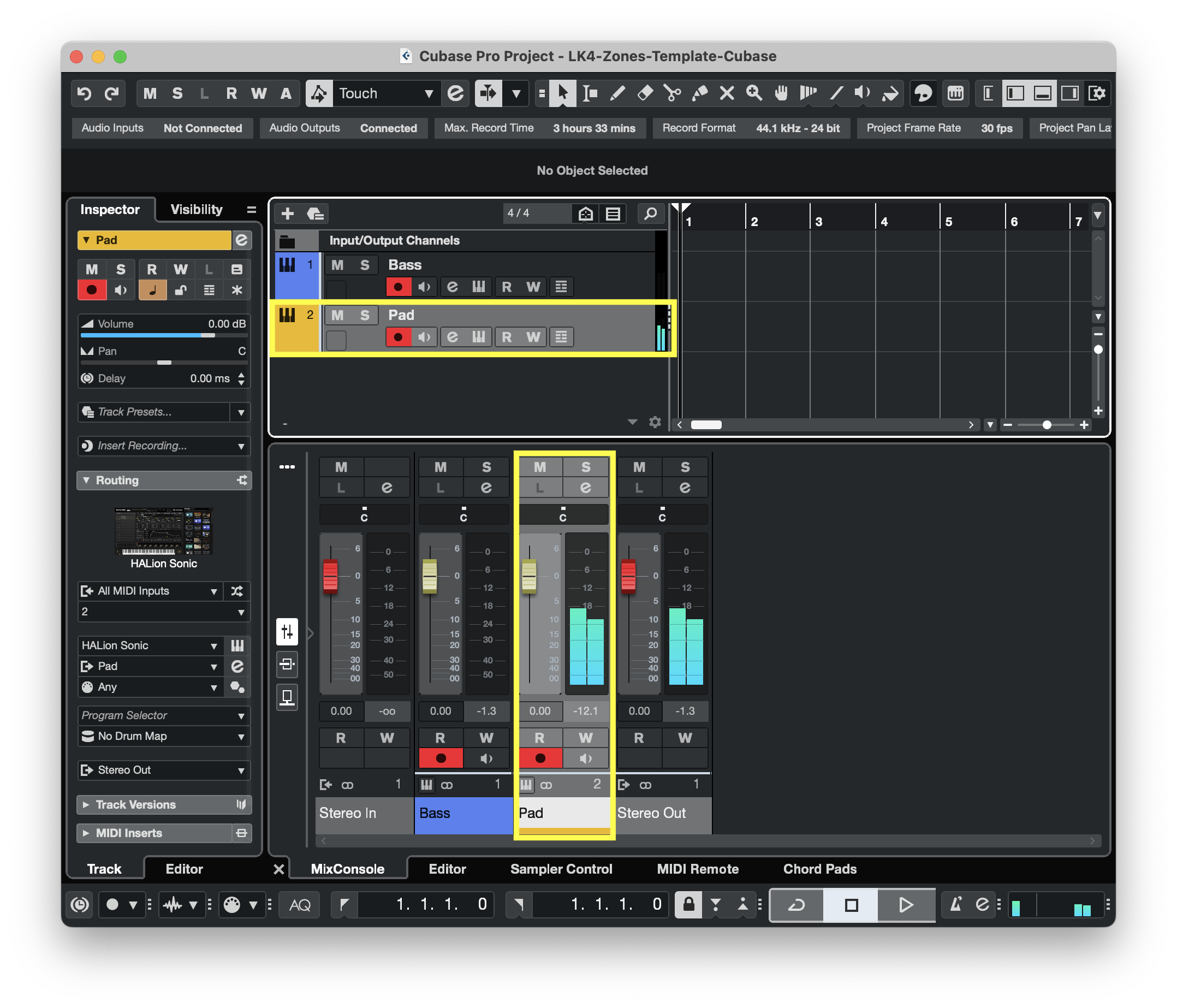Adjust the Inspector Volume slider
The image size is (1177, 1008).
[x=164, y=335]
